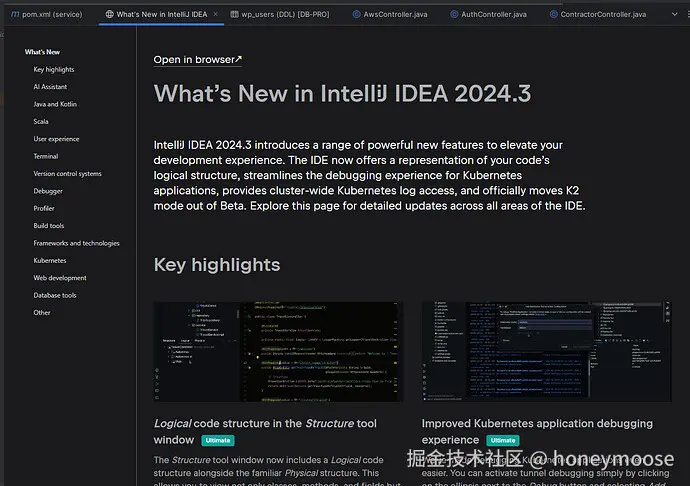
Task: Open User experience section
Action: coord(56,139)
